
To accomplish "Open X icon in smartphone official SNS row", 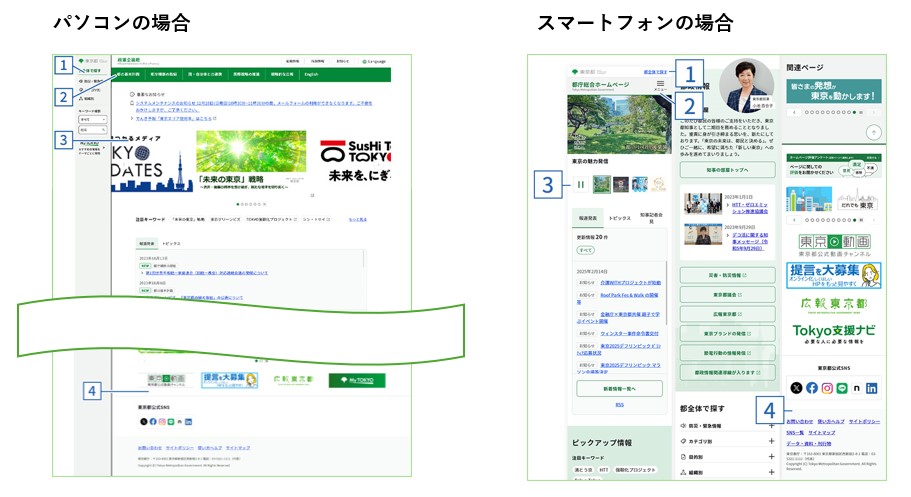I will (796, 388).
